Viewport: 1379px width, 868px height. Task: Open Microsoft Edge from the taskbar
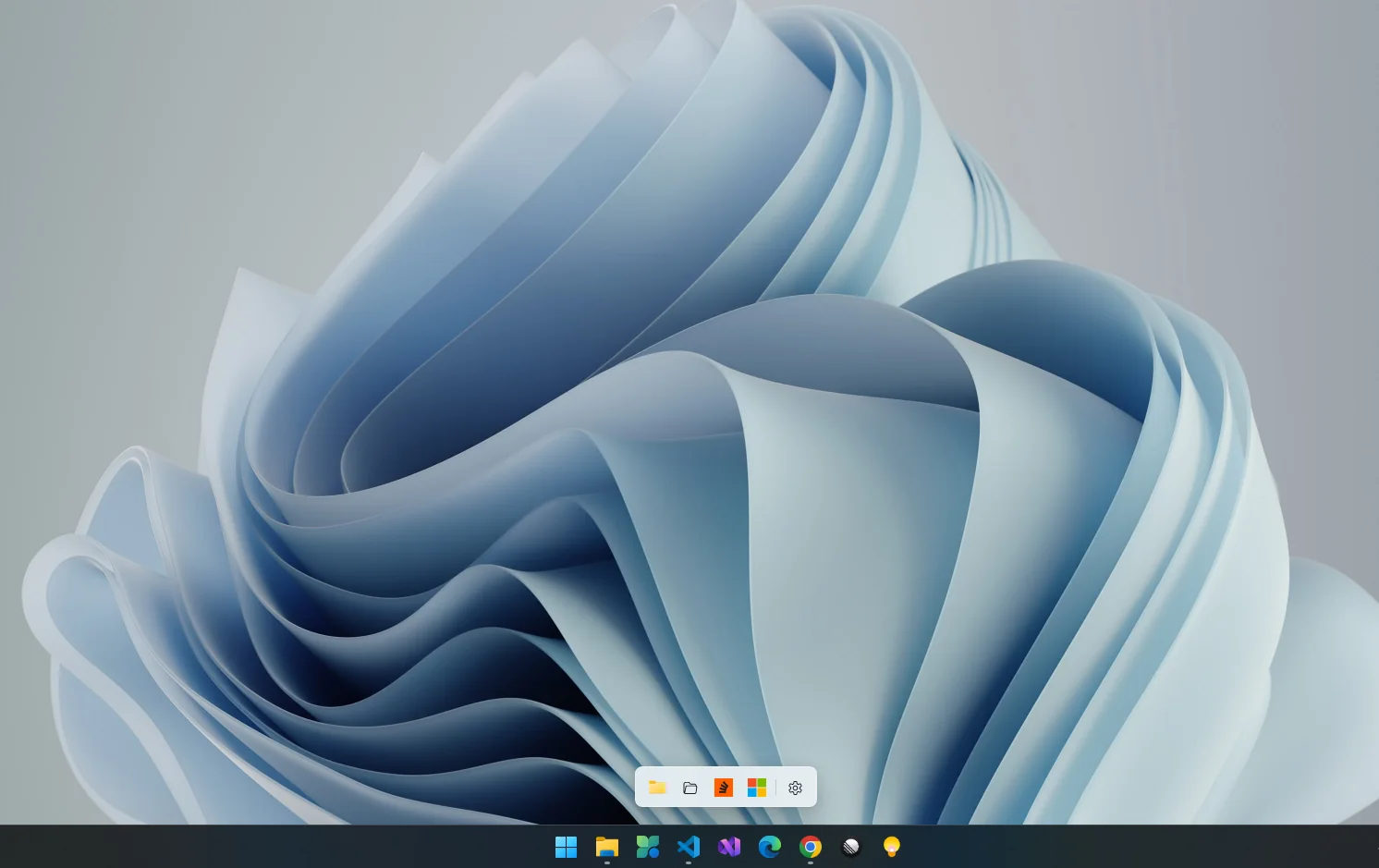click(770, 847)
